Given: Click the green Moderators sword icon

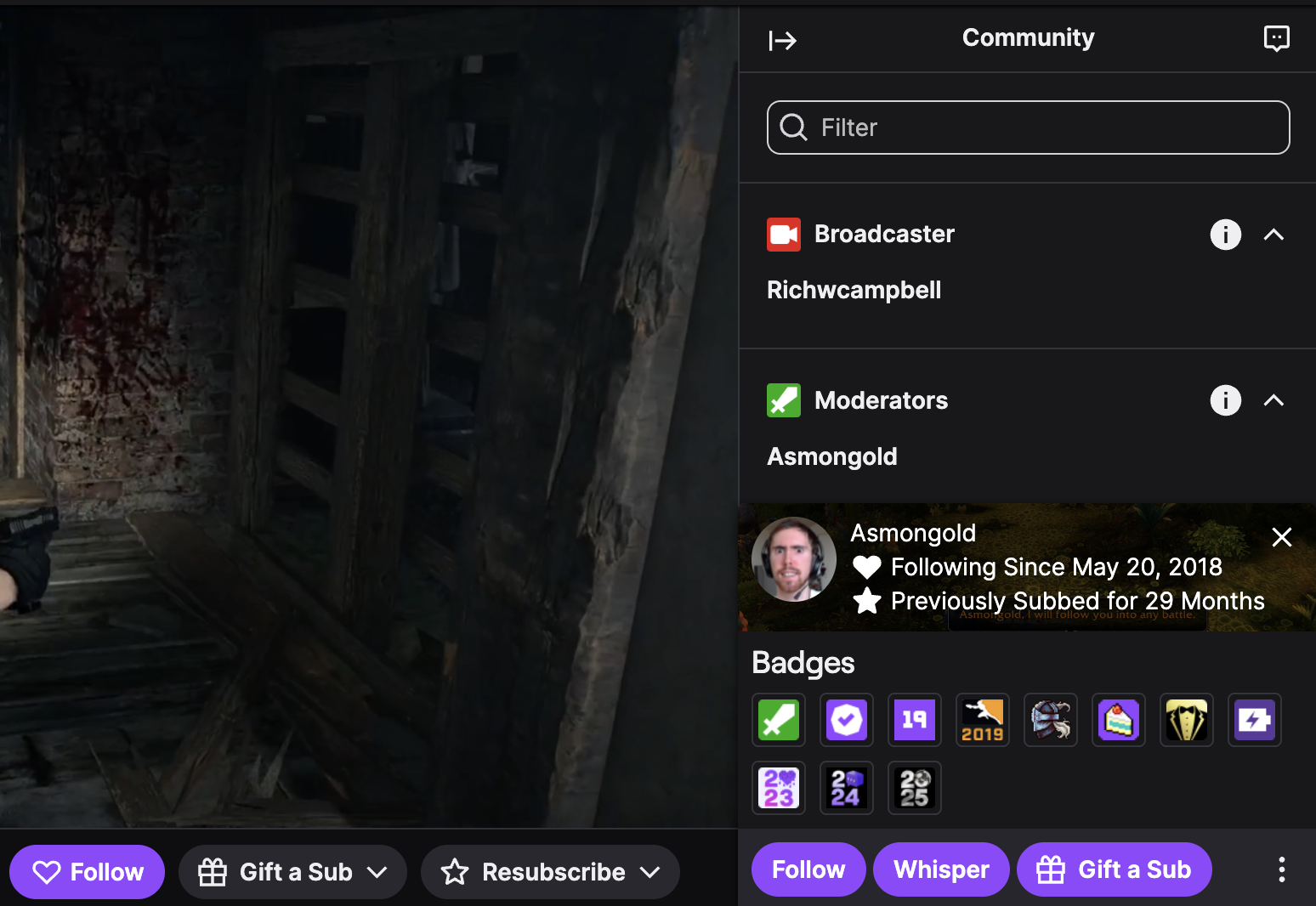Looking at the screenshot, I should (783, 400).
